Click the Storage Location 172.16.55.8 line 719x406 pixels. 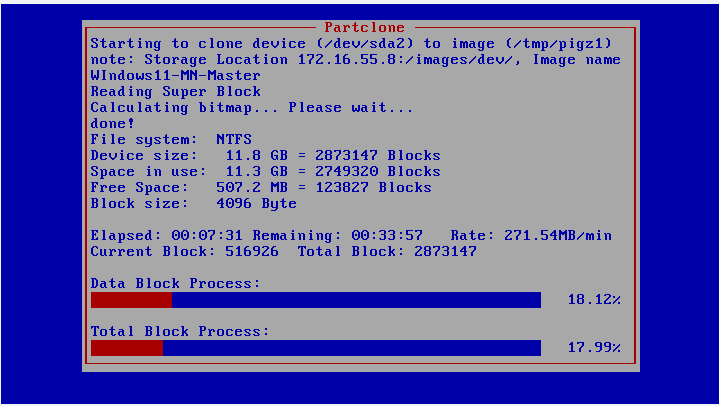coord(355,60)
